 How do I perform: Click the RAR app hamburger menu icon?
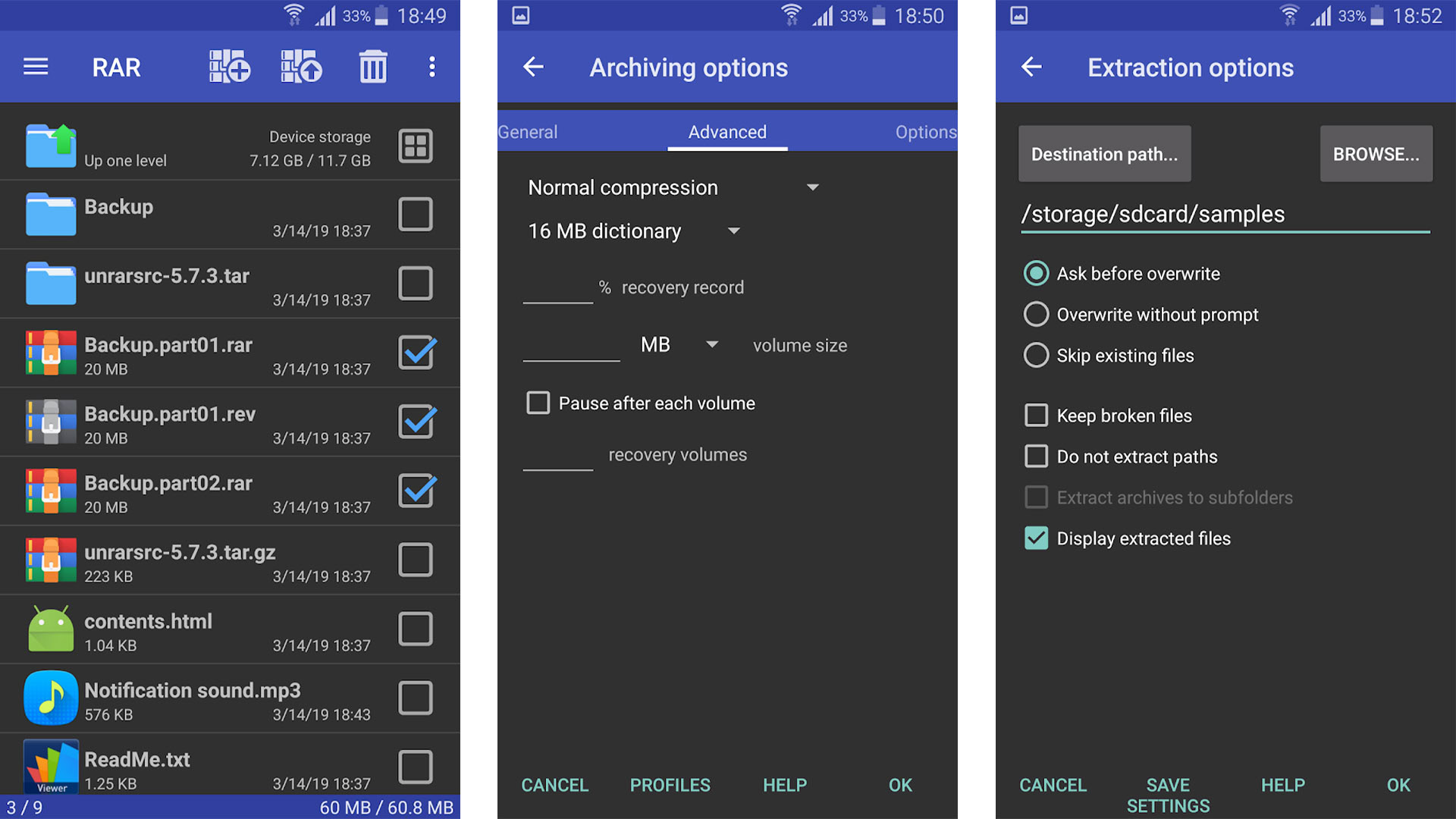tap(34, 66)
